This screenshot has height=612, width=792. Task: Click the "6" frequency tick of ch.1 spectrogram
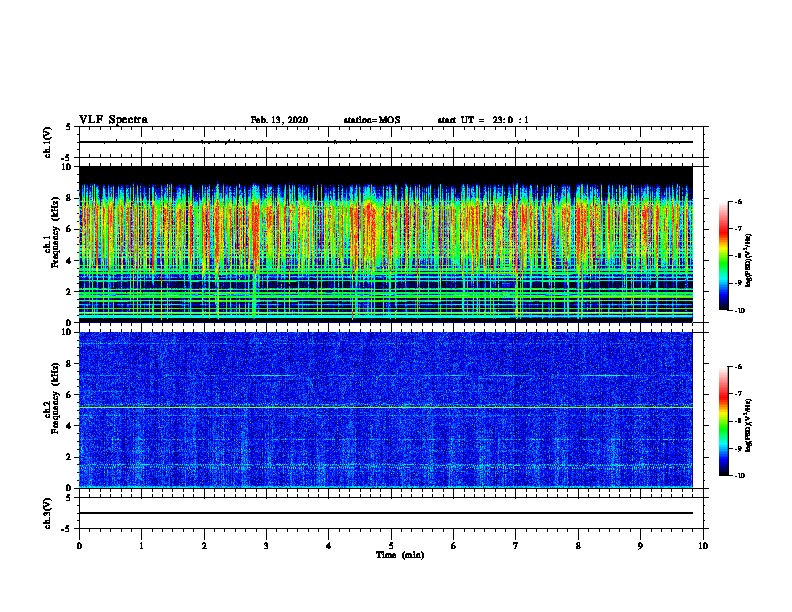(x=70, y=230)
